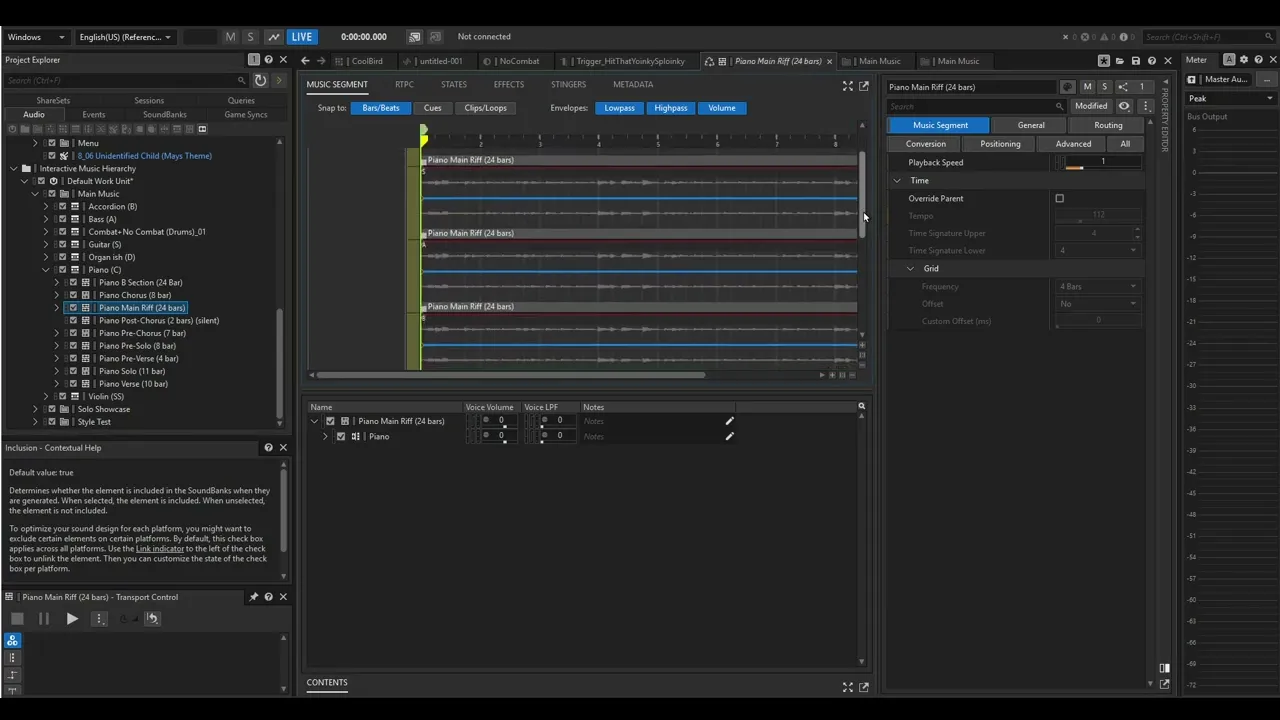Image resolution: width=1280 pixels, height=720 pixels.
Task: Open color palette for Piano Main Riff
Action: pyautogui.click(x=1067, y=87)
